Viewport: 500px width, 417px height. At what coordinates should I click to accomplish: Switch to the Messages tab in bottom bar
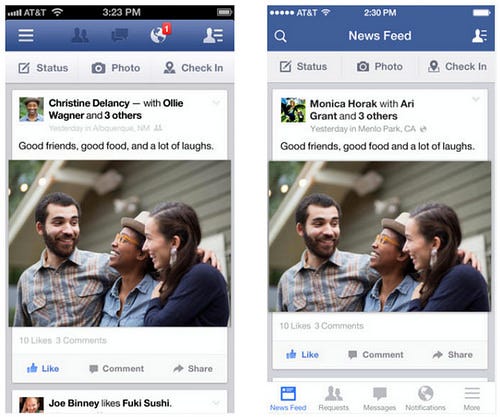379,398
